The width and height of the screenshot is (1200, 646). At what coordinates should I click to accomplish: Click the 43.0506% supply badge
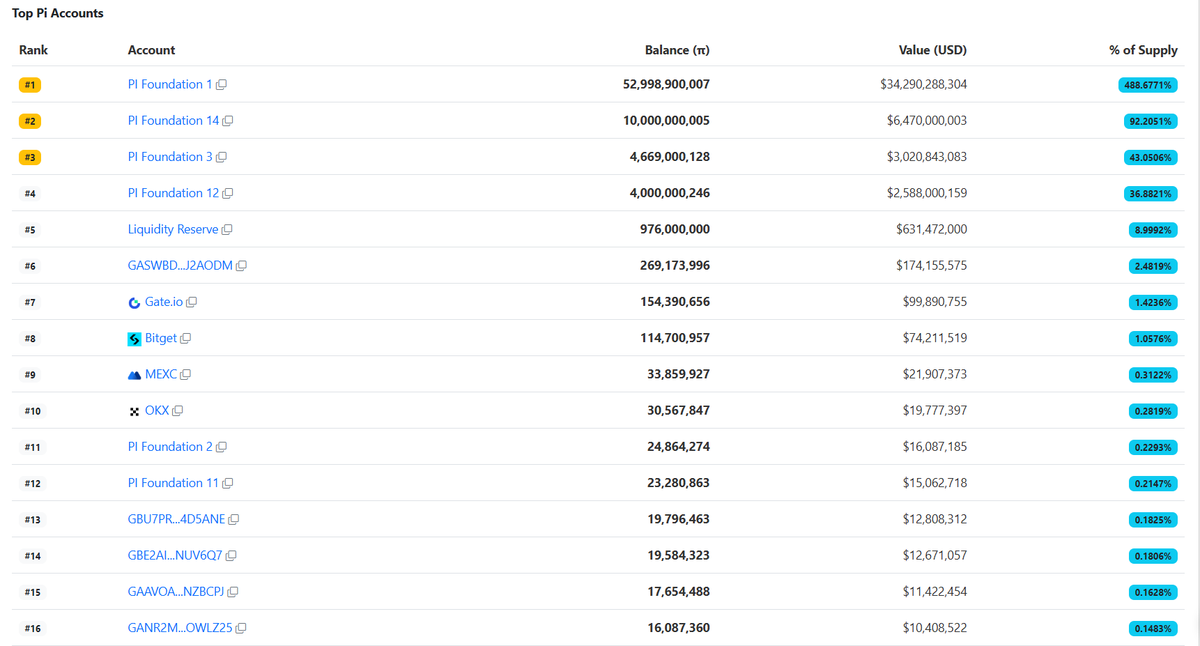tap(1150, 157)
